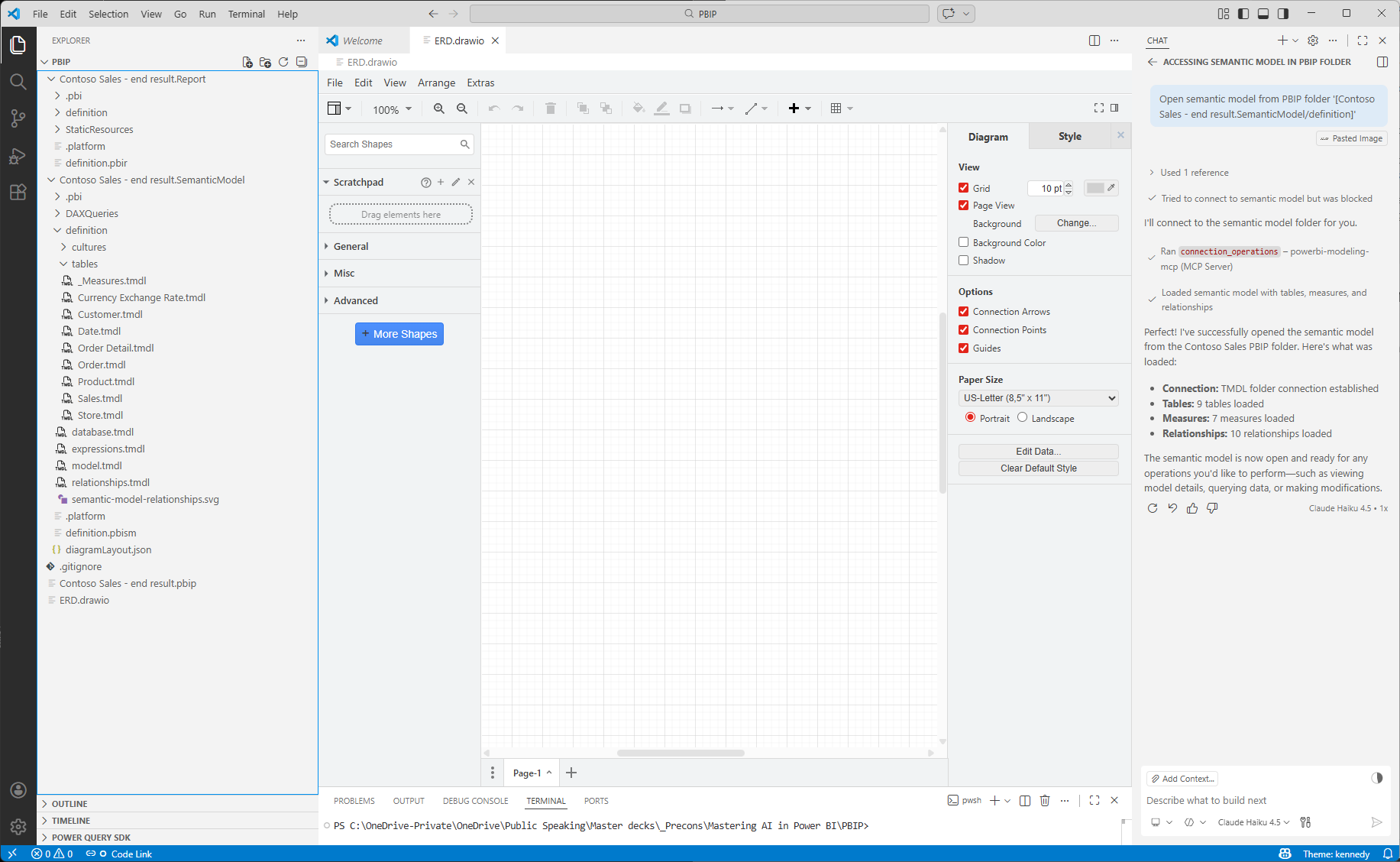Open the Source Control view

click(x=18, y=118)
